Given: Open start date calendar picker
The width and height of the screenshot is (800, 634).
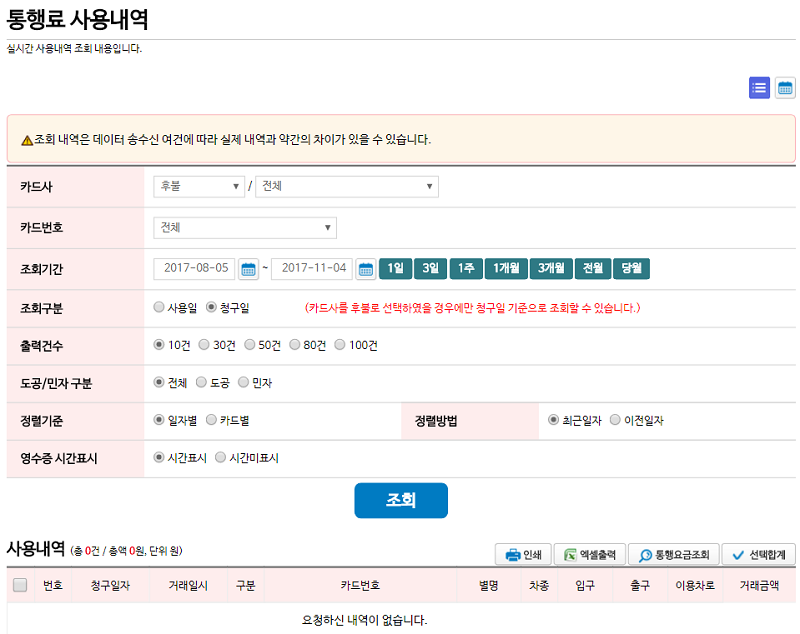Looking at the screenshot, I should (248, 269).
